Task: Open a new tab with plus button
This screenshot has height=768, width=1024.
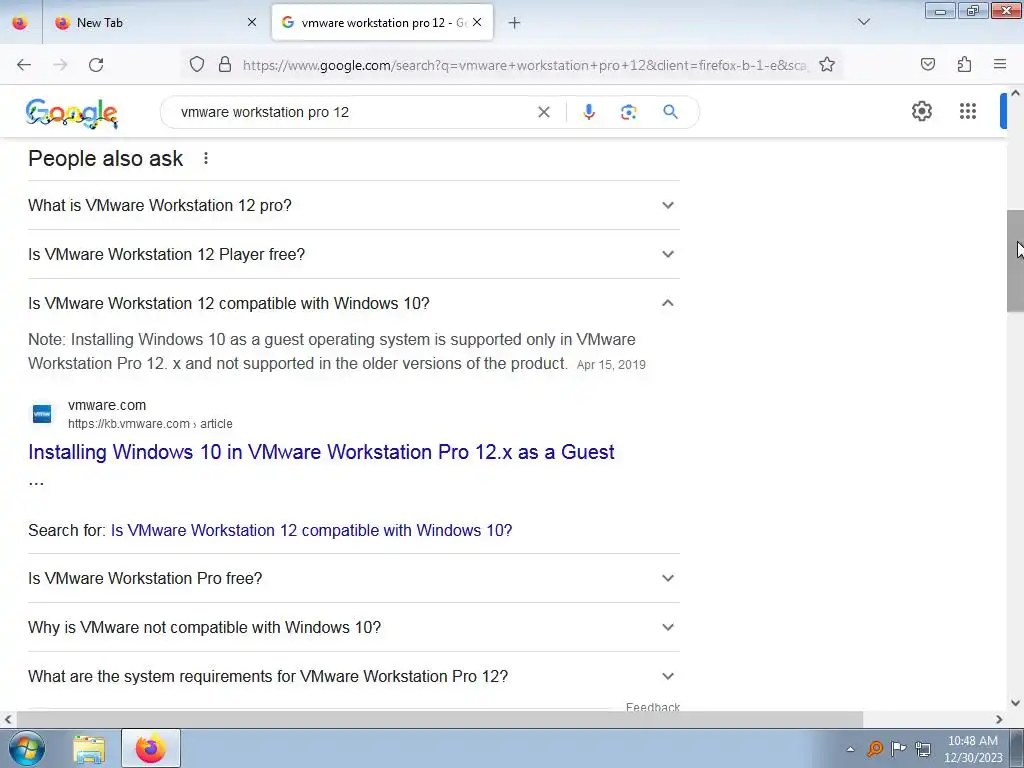Action: (515, 23)
